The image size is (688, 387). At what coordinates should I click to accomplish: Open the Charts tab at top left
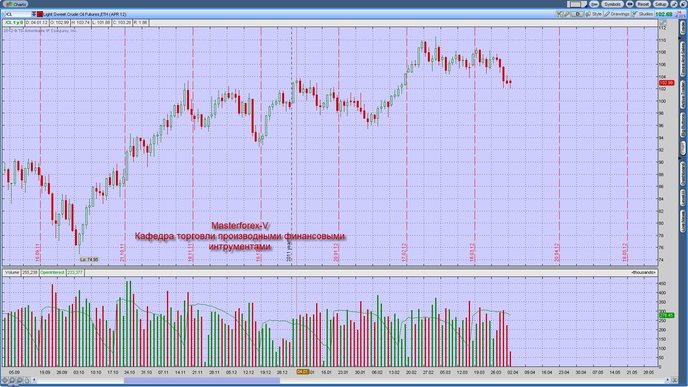coord(16,4)
